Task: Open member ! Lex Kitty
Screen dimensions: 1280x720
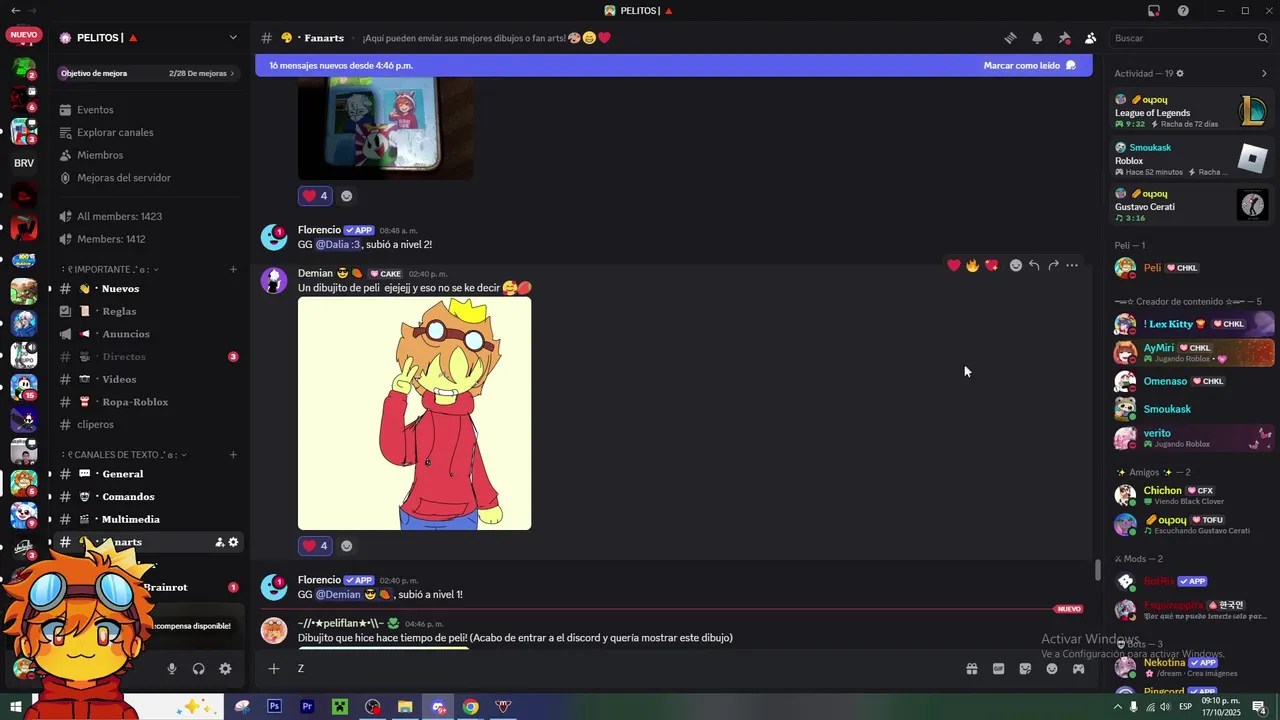Action: click(1194, 324)
